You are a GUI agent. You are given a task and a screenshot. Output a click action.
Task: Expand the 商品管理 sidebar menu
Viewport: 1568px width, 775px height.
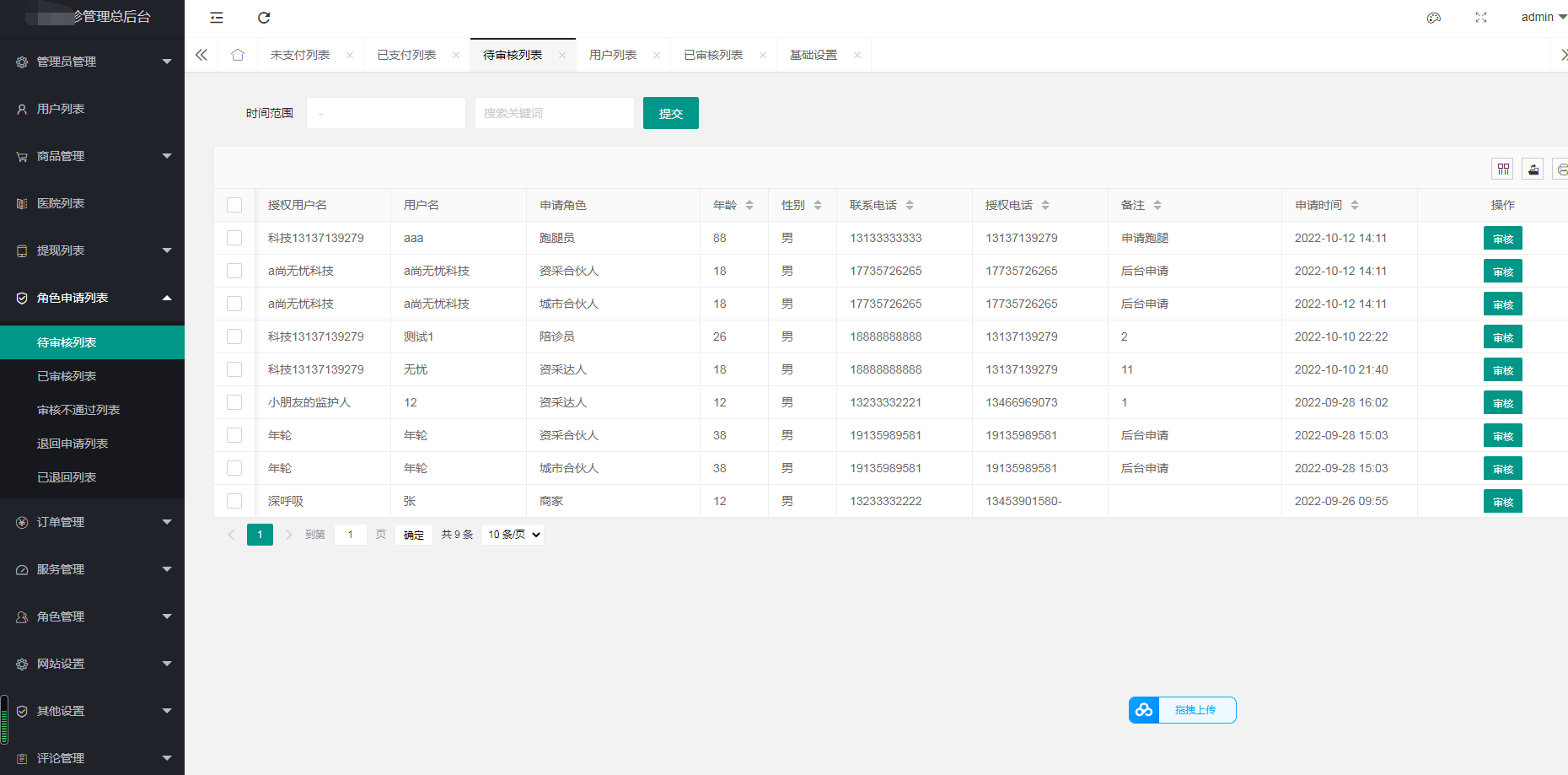tap(93, 156)
